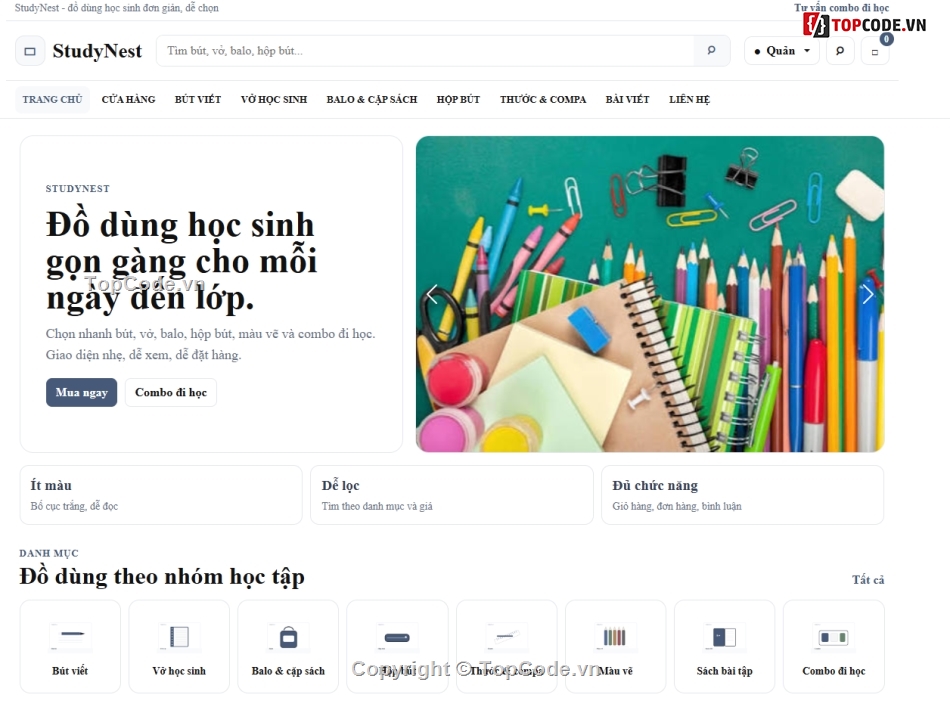This screenshot has width=950, height=704.
Task: Select the Balo & cặp sách icon
Action: 288,637
